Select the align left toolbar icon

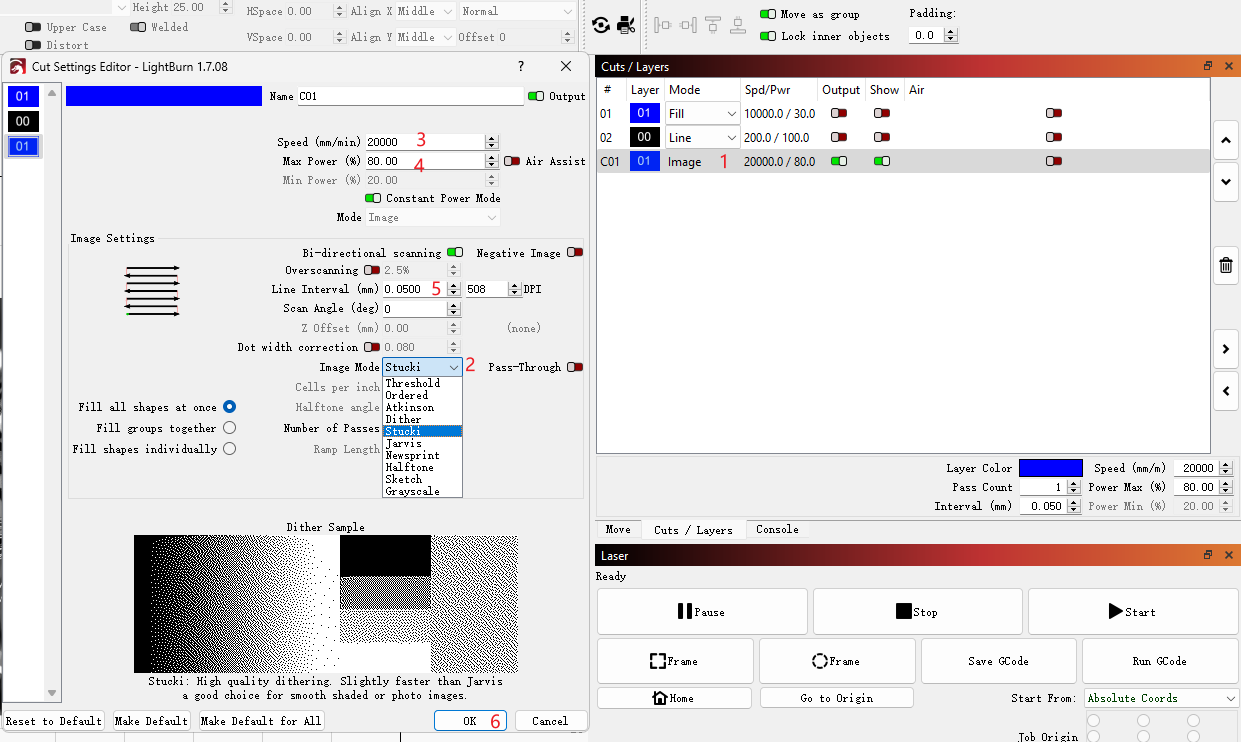tap(663, 25)
